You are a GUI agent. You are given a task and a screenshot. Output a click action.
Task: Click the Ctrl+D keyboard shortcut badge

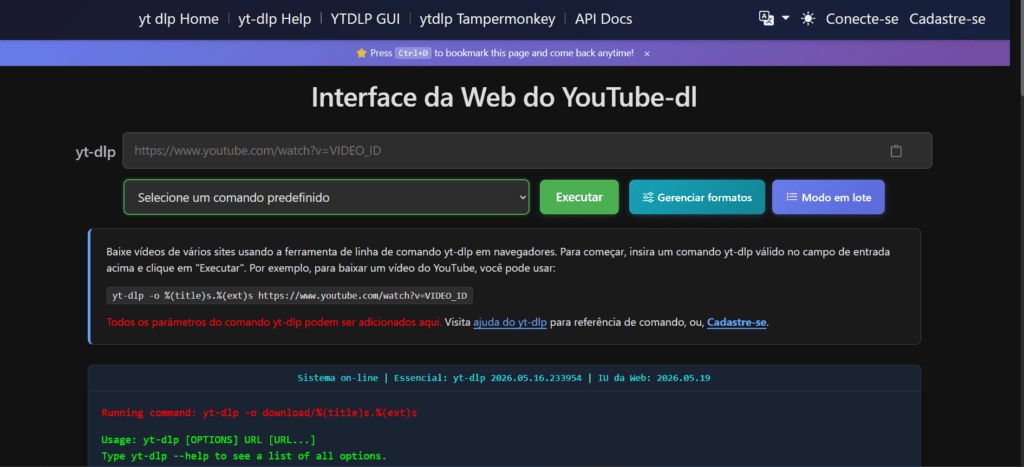point(413,54)
